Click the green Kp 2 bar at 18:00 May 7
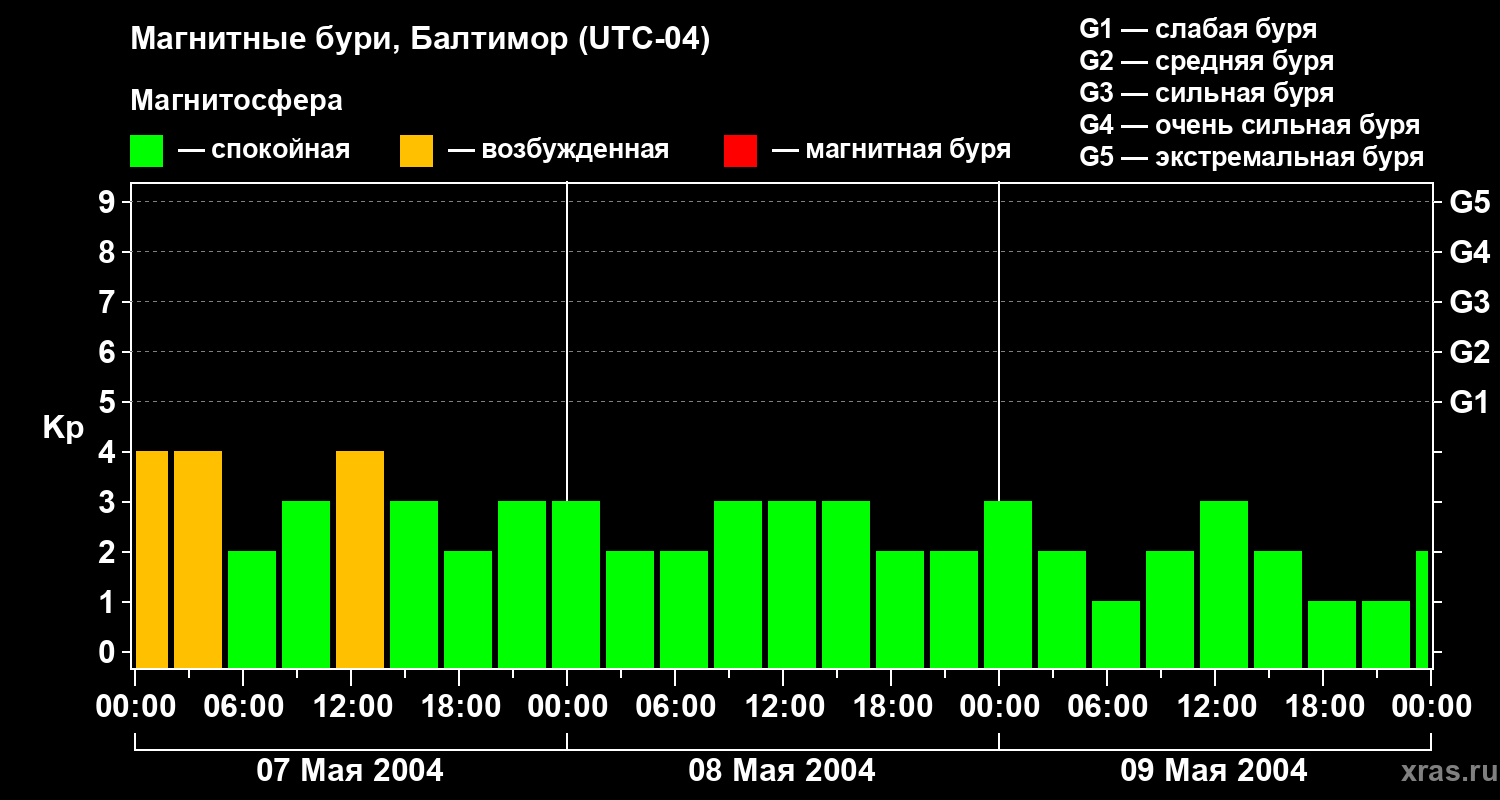 click(x=468, y=609)
